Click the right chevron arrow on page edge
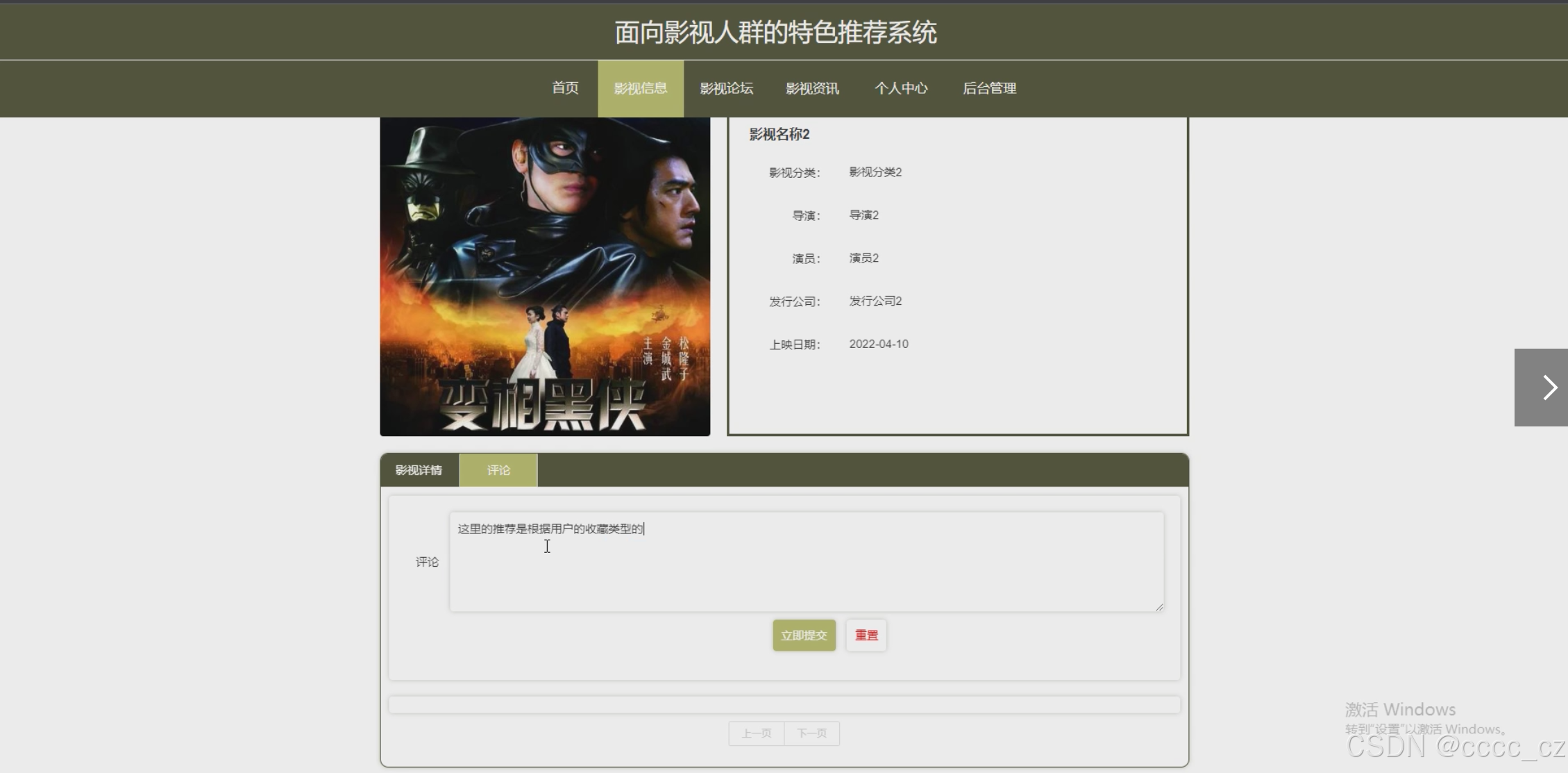The image size is (1568, 773). (x=1548, y=388)
